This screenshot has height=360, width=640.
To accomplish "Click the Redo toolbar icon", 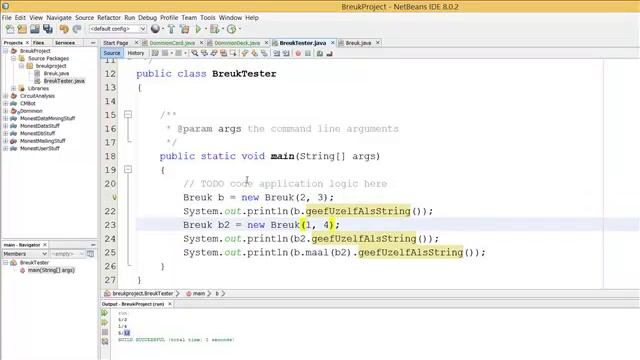I will pyautogui.click(x=77, y=29).
